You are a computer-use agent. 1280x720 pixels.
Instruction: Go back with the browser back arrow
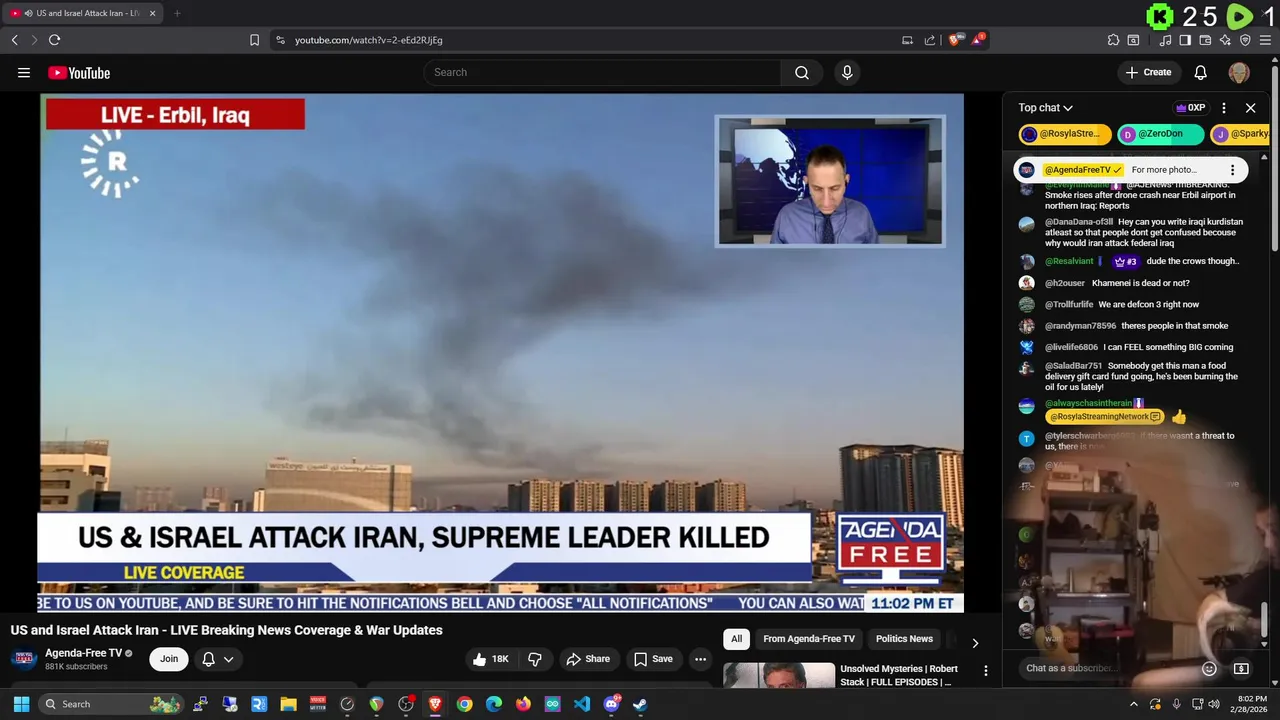point(14,40)
